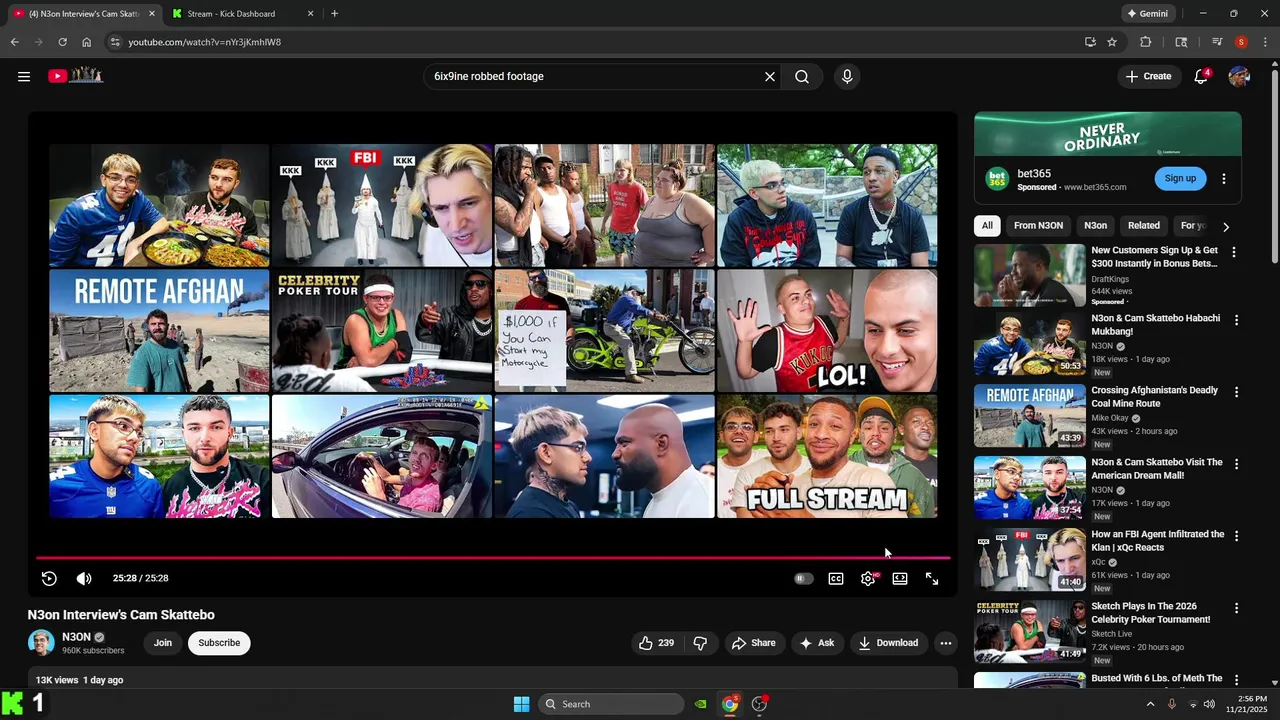
Task: Click the video progress bar
Action: pos(493,558)
